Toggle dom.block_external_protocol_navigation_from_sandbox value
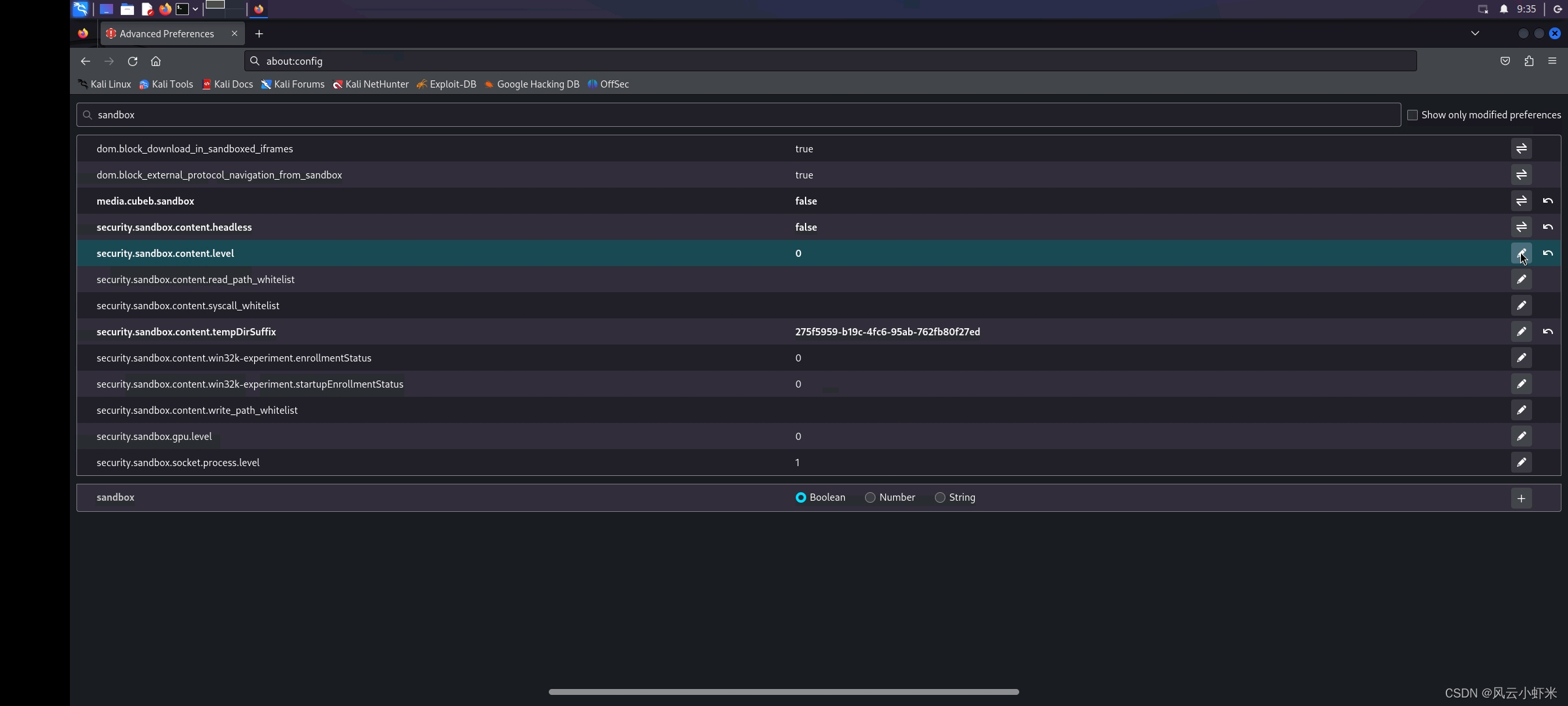The image size is (1568, 706). click(1521, 175)
